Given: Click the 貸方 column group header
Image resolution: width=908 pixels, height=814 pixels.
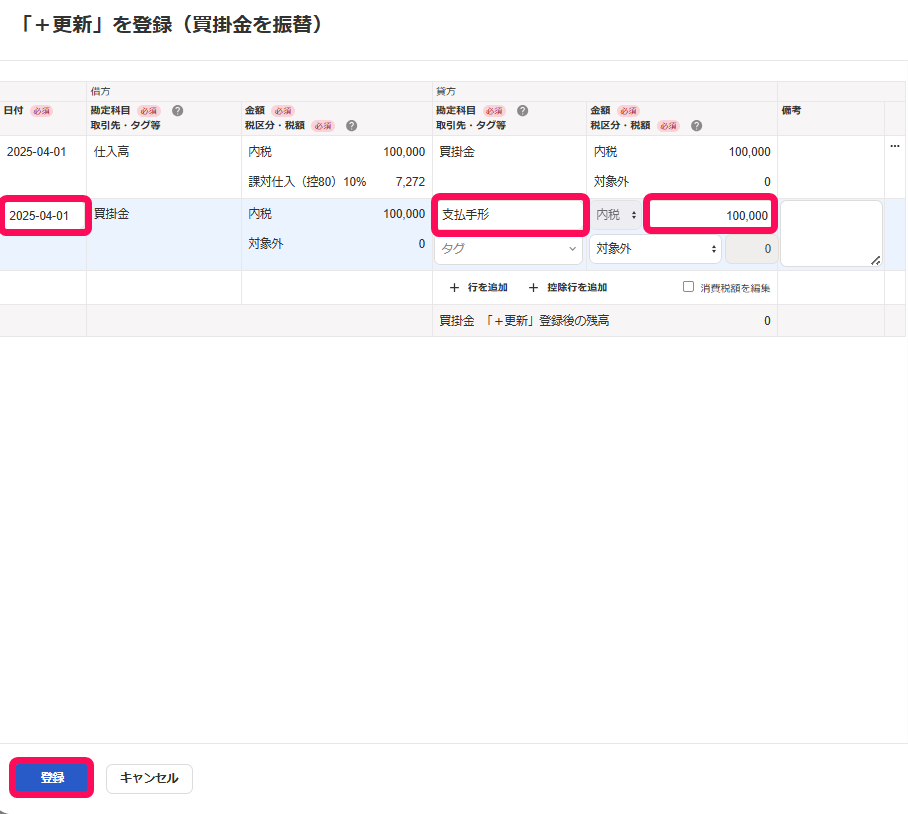Looking at the screenshot, I should click(446, 91).
